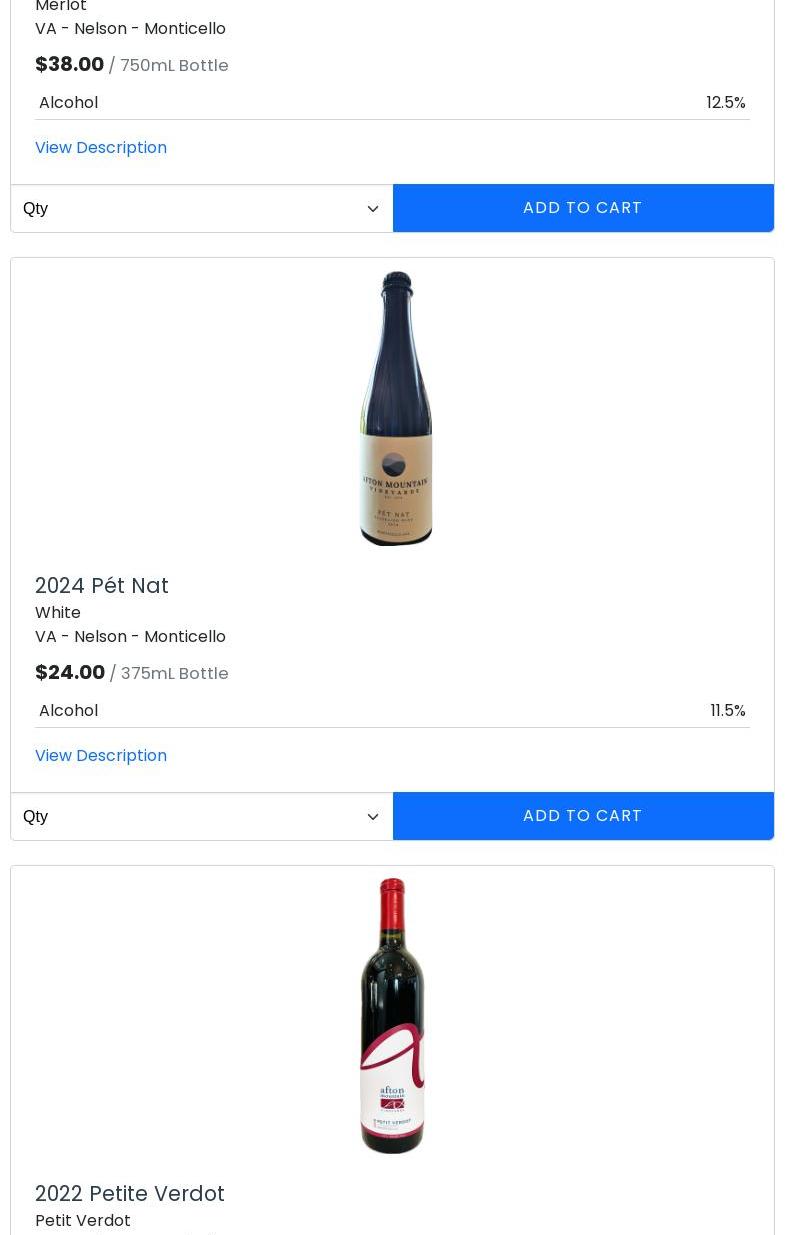Open the 2022 Petite Verdot product title
Image resolution: width=785 pixels, height=1235 pixels.
pyautogui.click(x=130, y=1193)
